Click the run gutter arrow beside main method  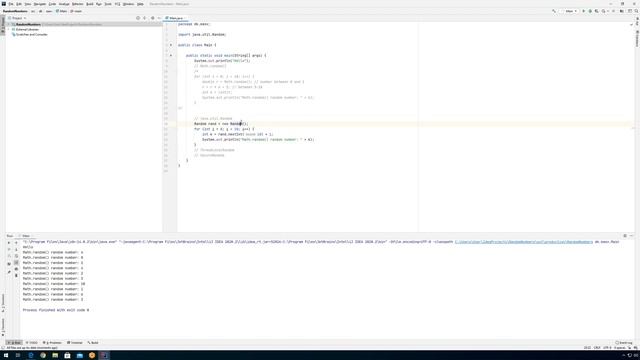(171, 56)
